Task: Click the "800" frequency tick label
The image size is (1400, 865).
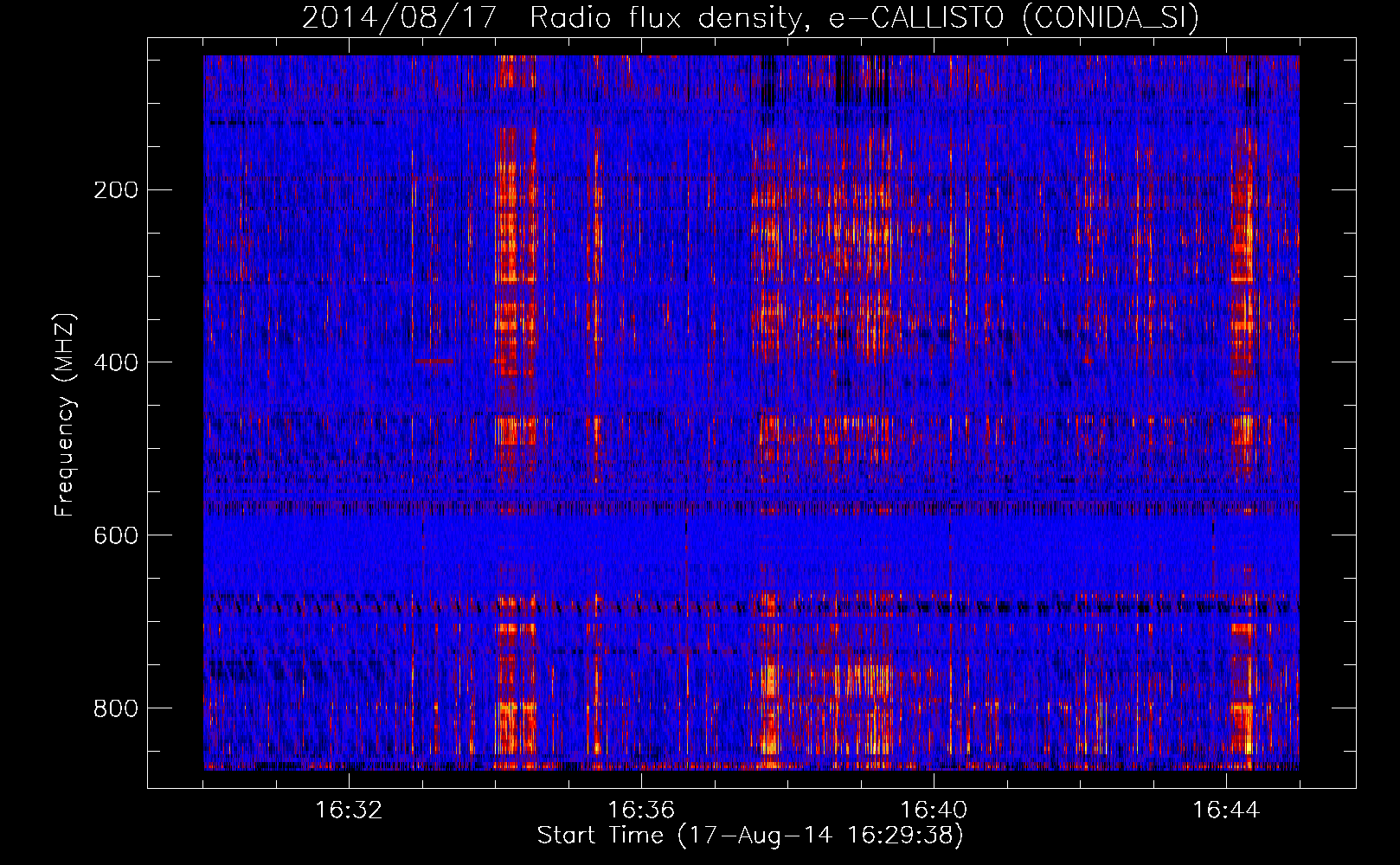Action: pos(115,708)
